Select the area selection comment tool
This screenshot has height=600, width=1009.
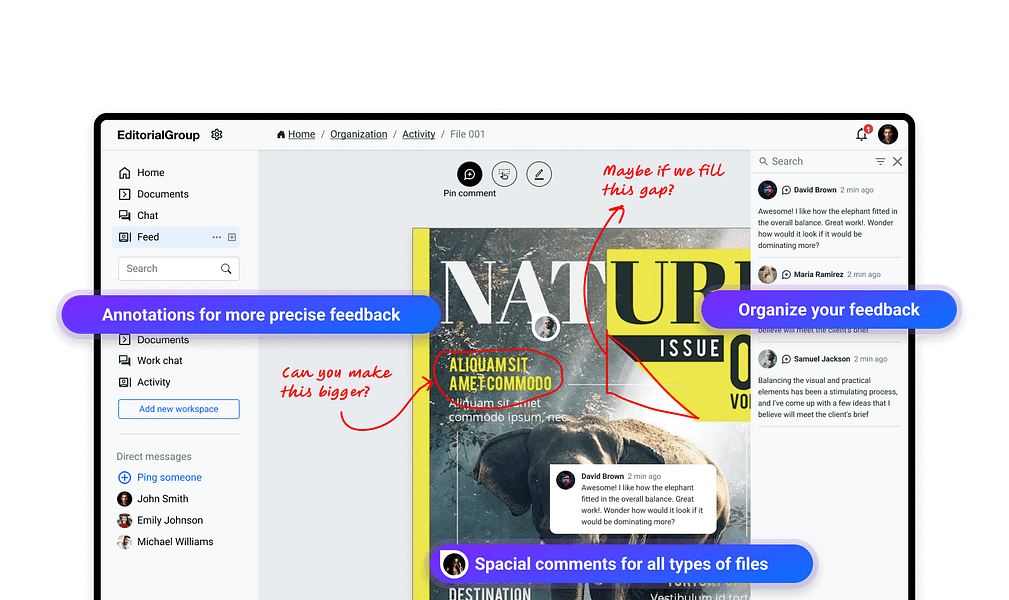(x=504, y=174)
